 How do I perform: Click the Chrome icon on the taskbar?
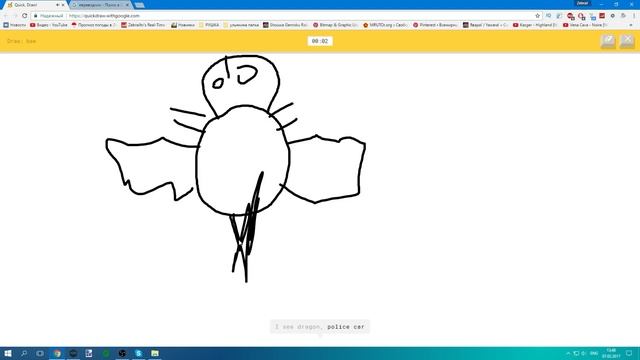pyautogui.click(x=57, y=353)
